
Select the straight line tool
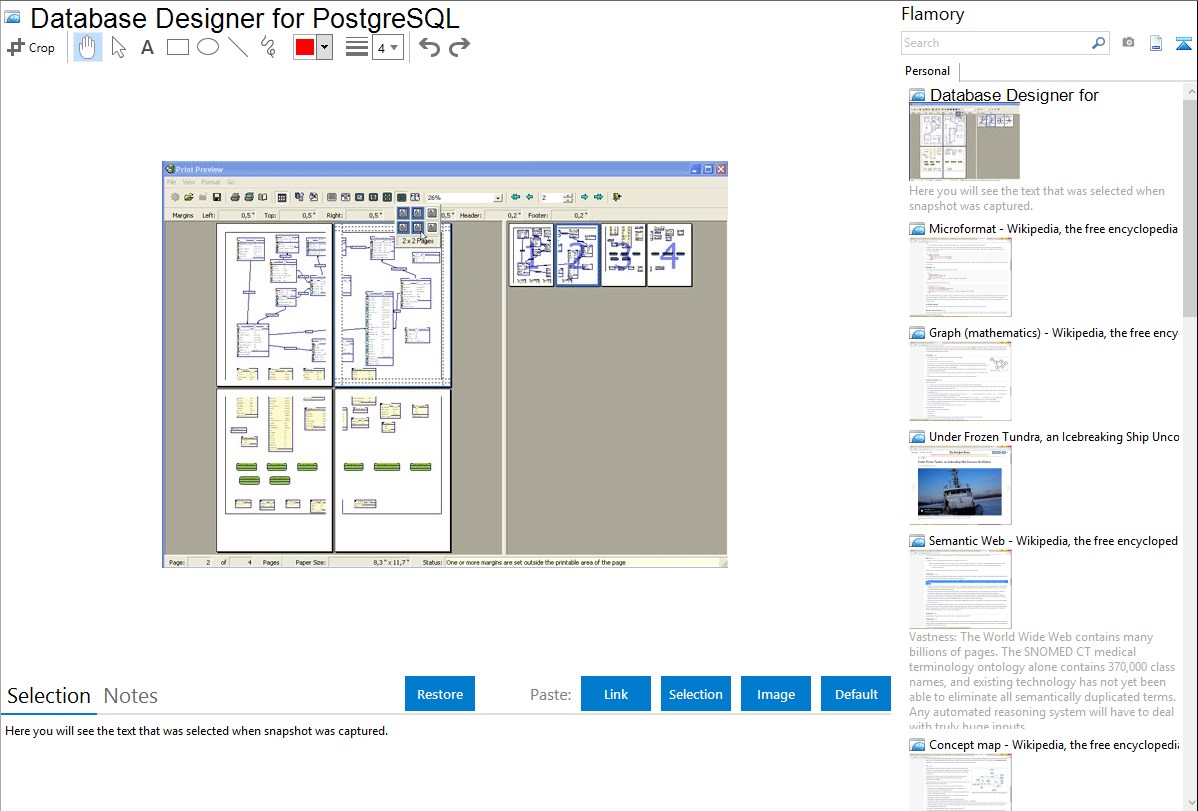pos(238,47)
